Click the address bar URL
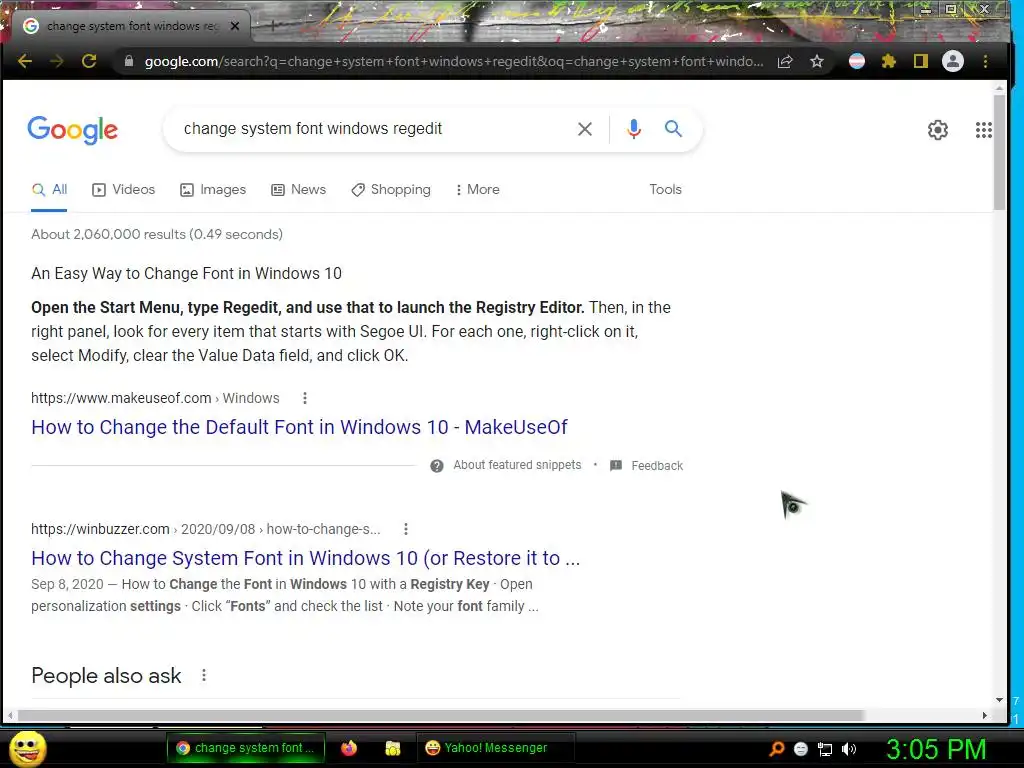Screen dimensions: 1024x768 454,61
